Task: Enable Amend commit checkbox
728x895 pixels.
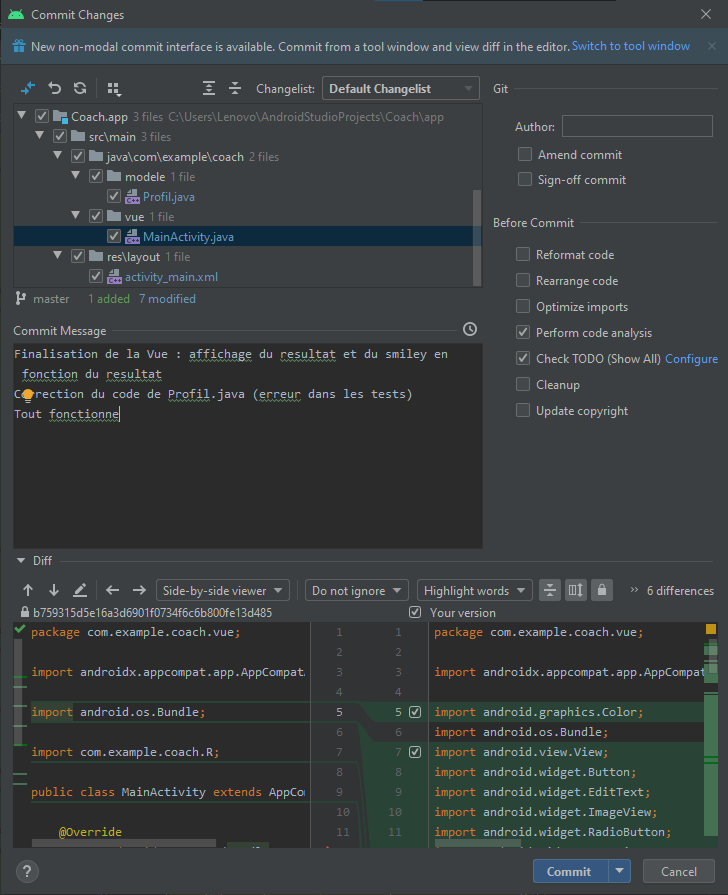Action: point(525,155)
